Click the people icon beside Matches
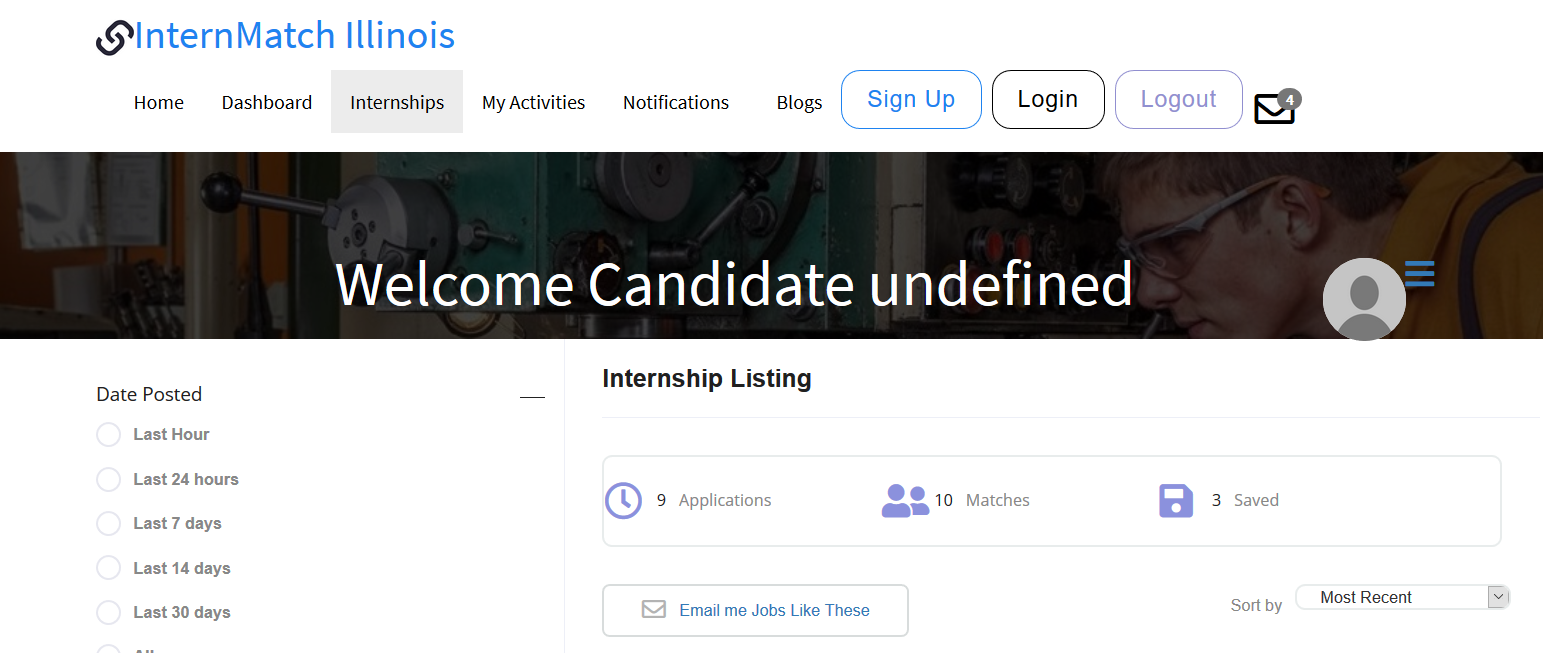Viewport: 1543px width, 653px height. [x=905, y=500]
